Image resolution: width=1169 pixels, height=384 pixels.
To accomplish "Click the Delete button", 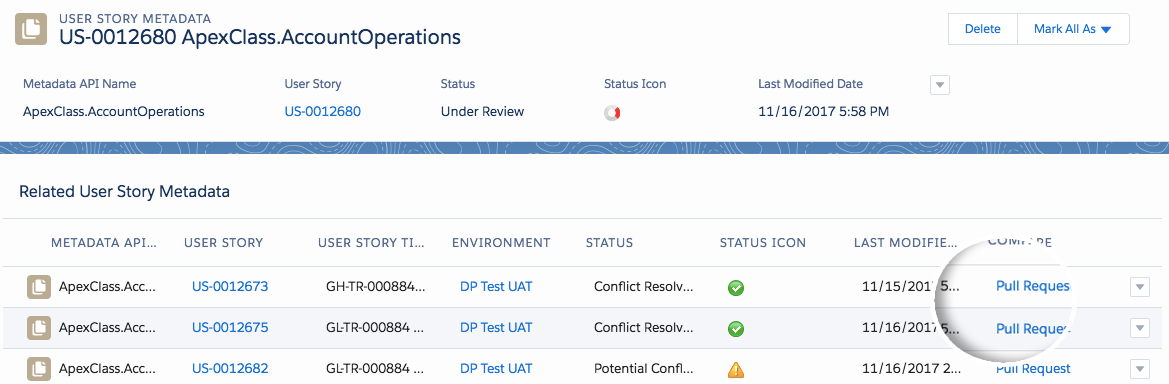I will 983,29.
